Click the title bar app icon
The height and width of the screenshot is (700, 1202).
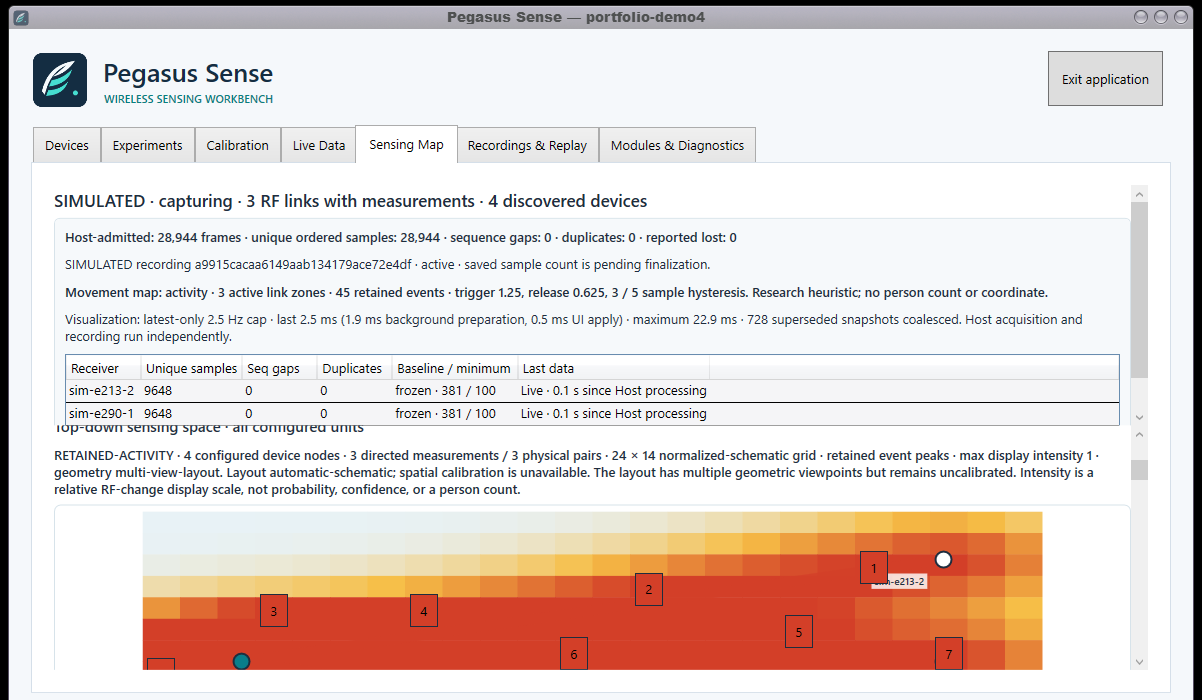click(x=21, y=17)
